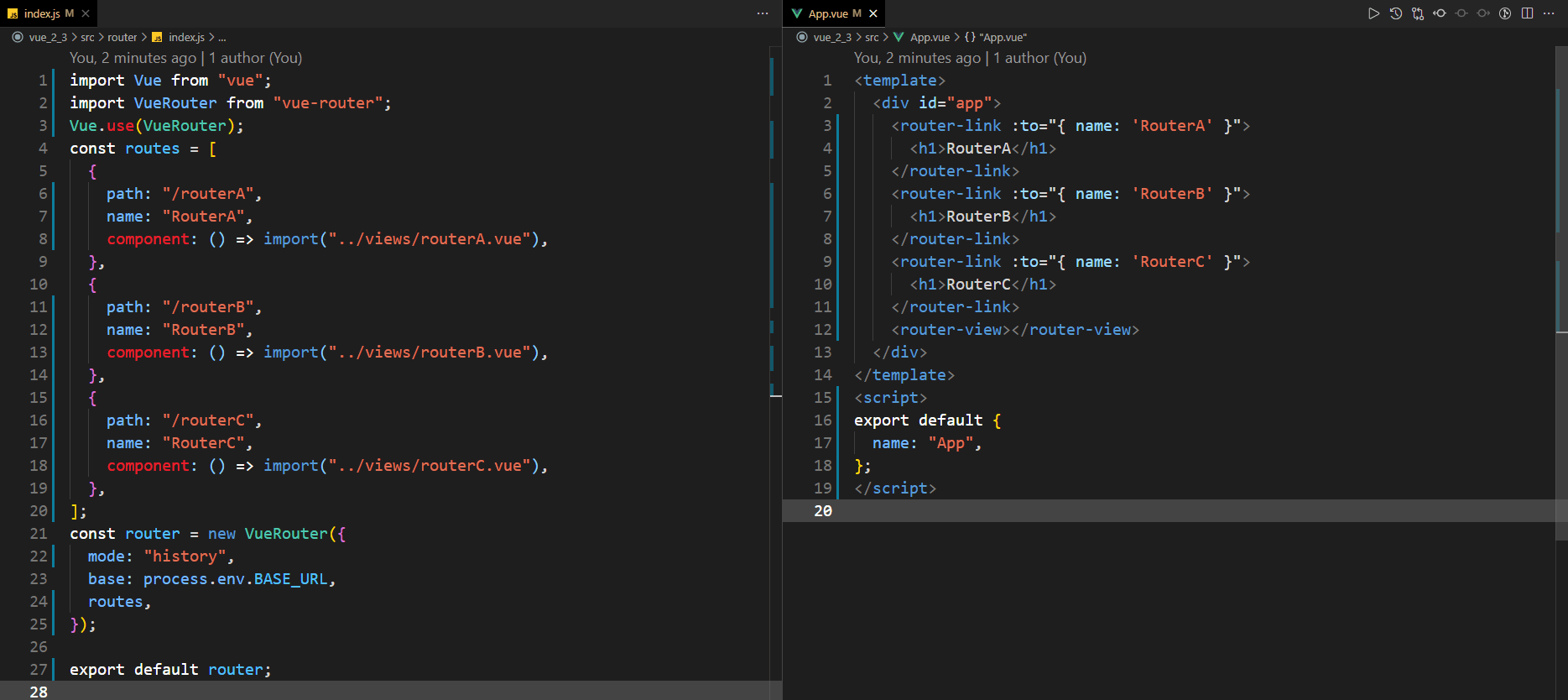The image size is (1568, 700).
Task: Close the index.js tab
Action: pos(86,13)
